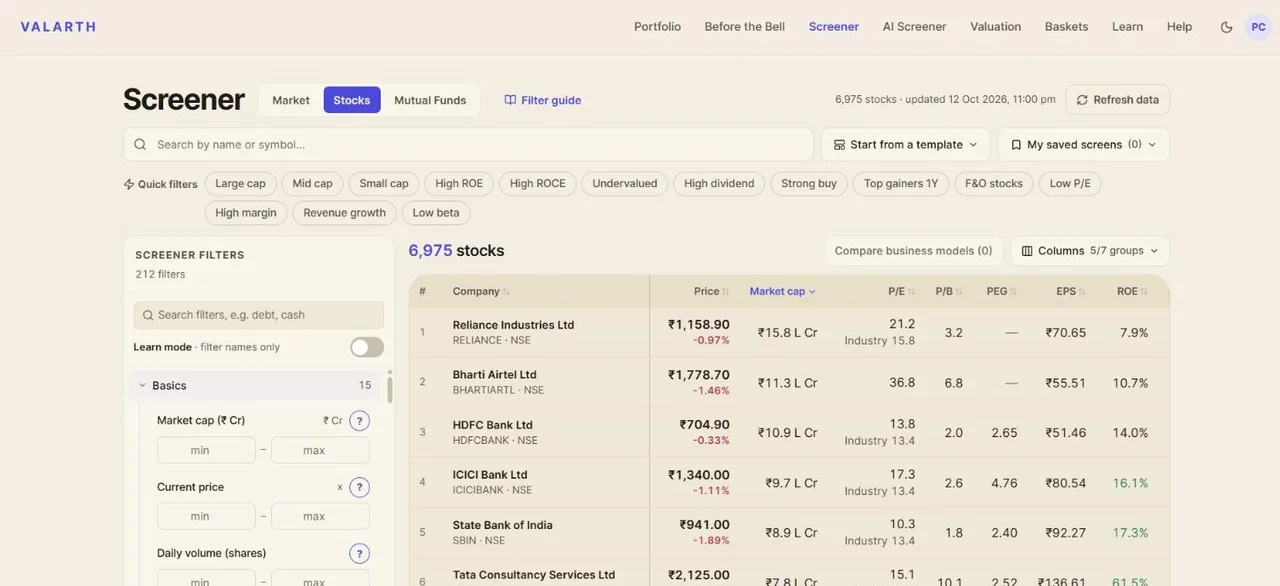Screen dimensions: 1280x586
Task: Sort by Company column arrow
Action: [x=506, y=292]
